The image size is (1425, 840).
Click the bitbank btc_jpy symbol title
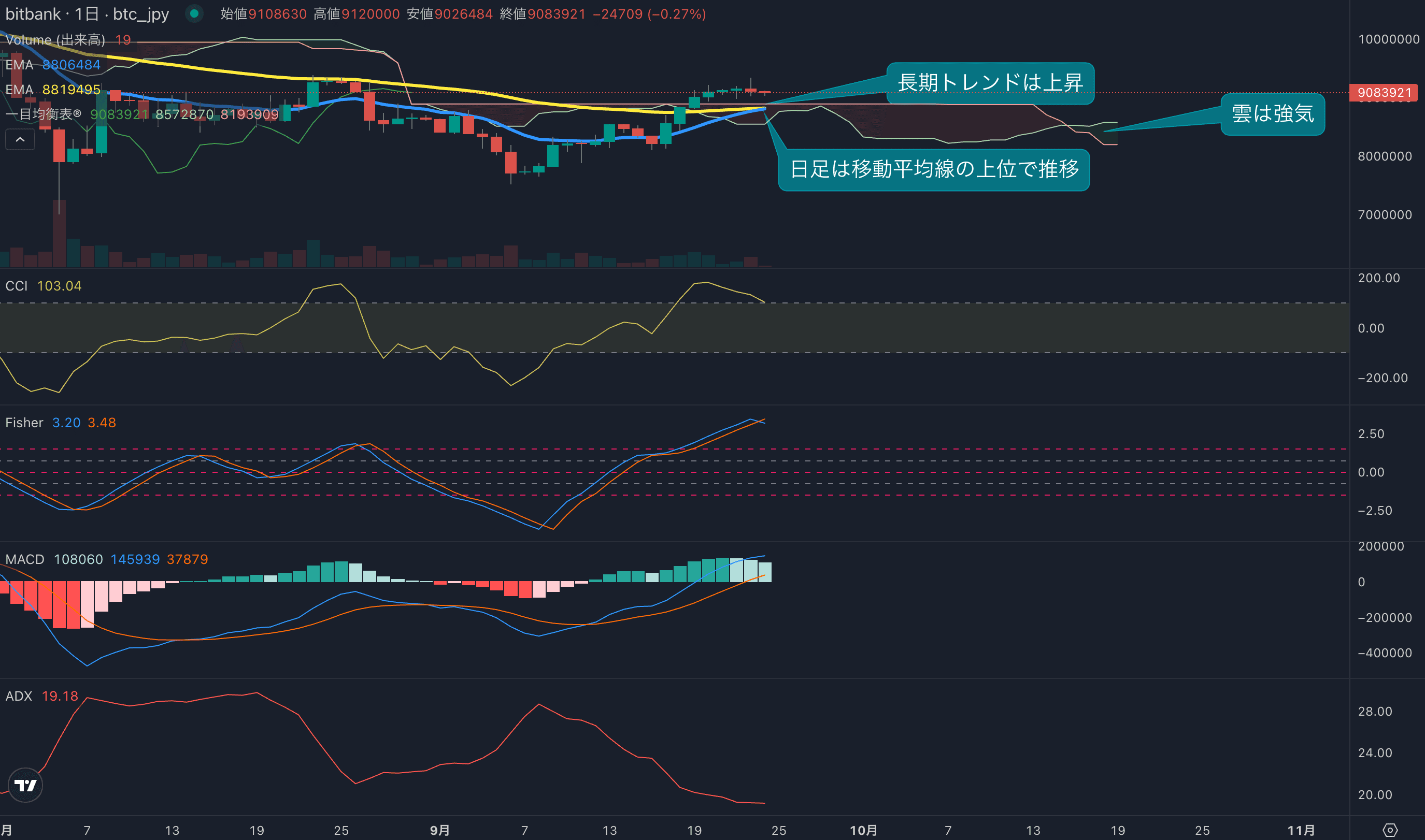(x=87, y=13)
